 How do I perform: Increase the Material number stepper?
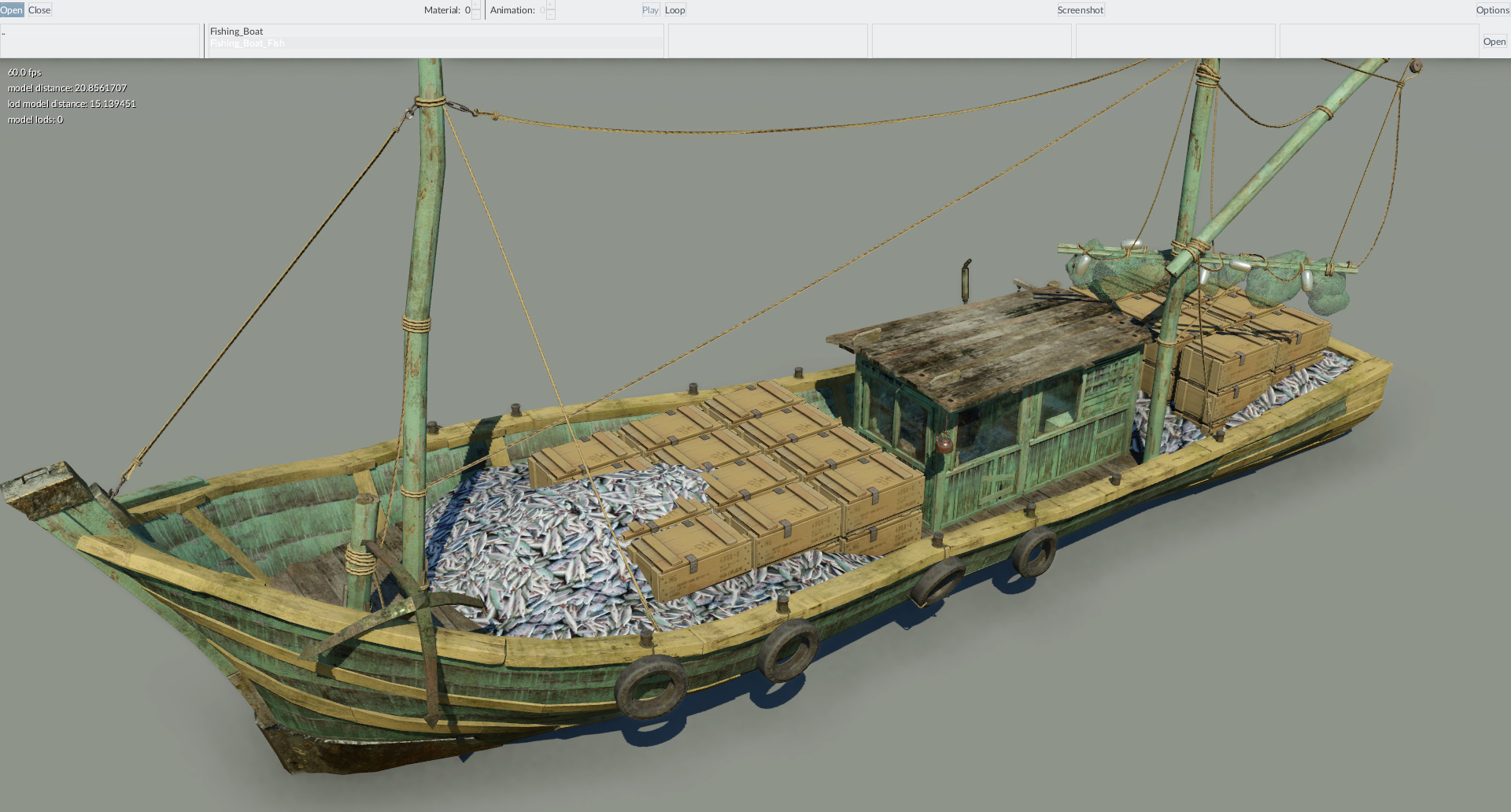click(476, 6)
